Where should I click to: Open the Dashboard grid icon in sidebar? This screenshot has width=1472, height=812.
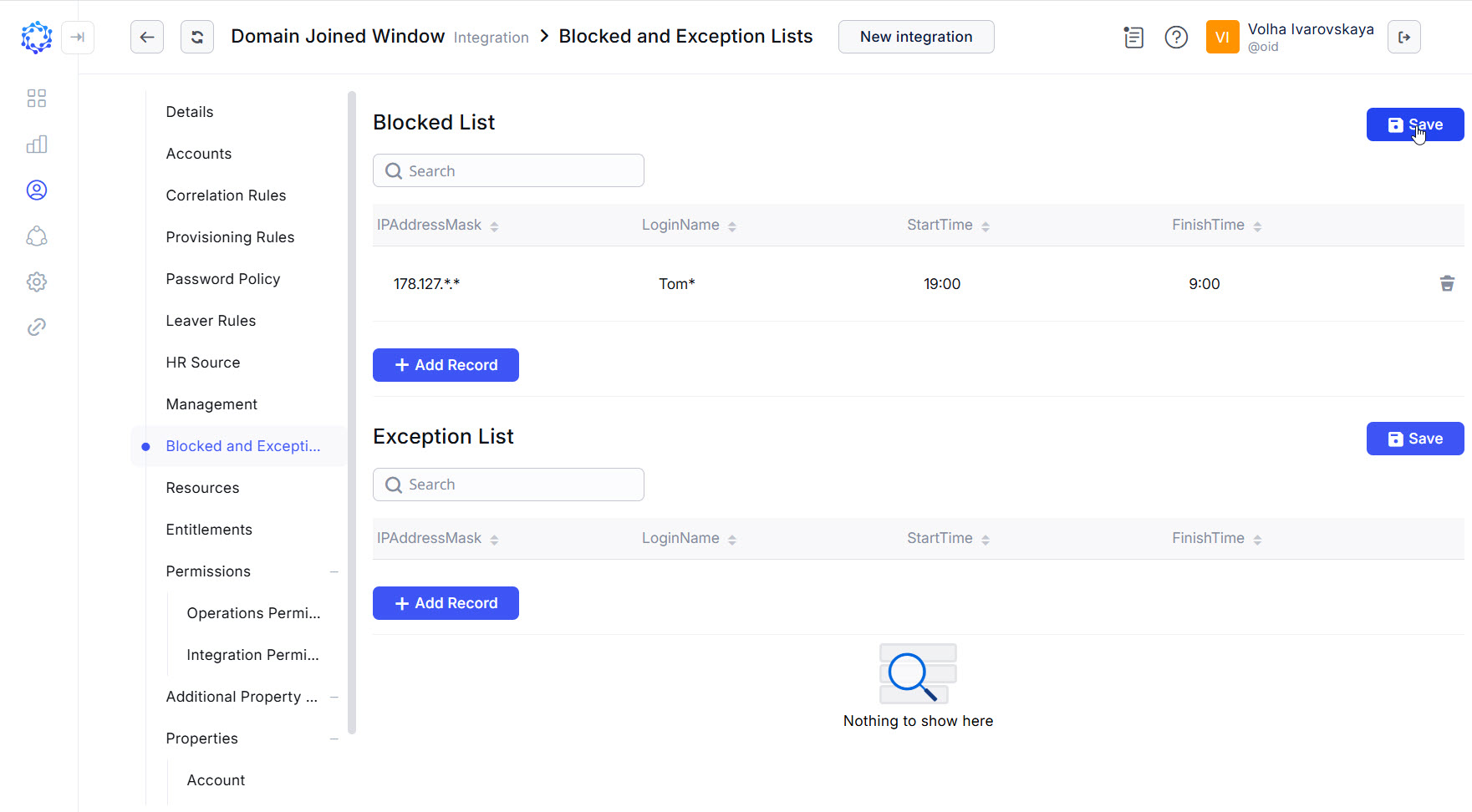pos(37,98)
